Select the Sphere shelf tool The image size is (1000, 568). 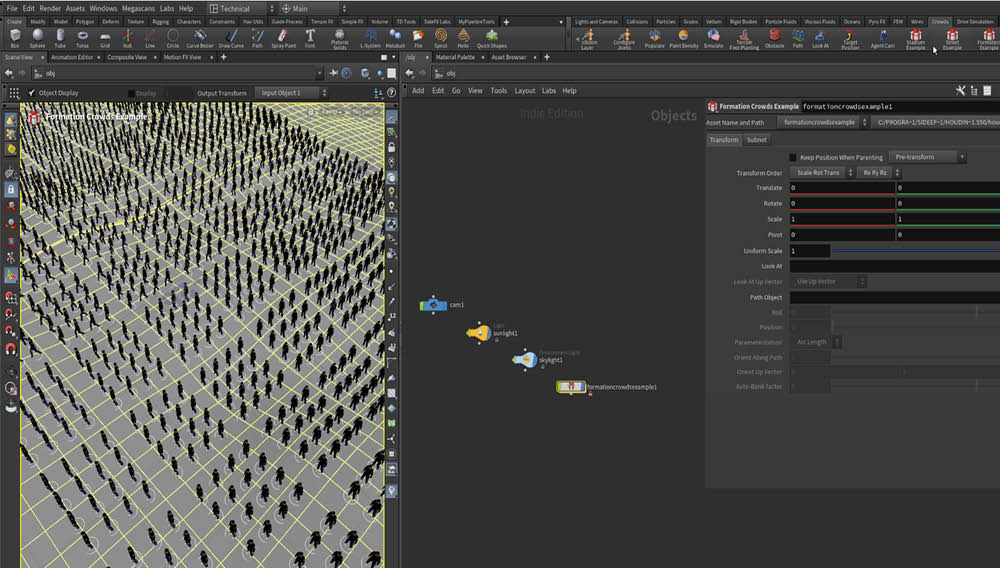36,37
